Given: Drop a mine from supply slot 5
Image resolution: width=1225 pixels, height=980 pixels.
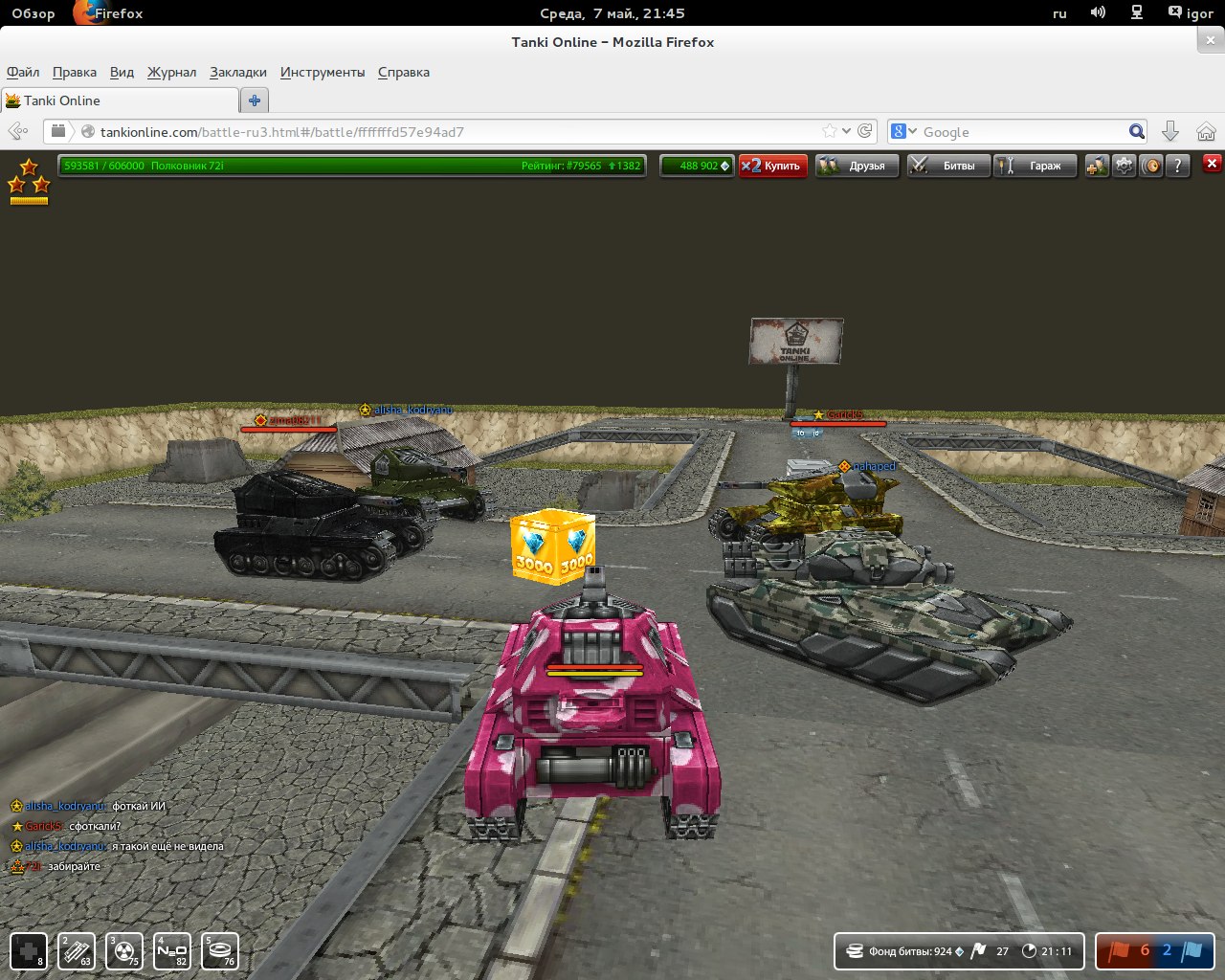Looking at the screenshot, I should 220,951.
